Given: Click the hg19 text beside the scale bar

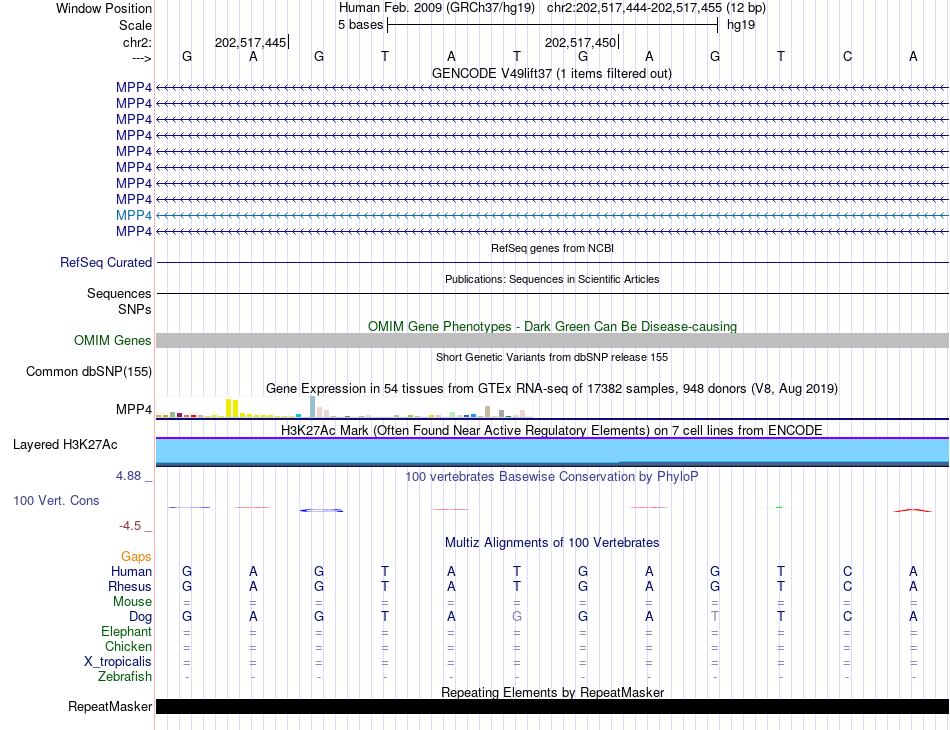Looking at the screenshot, I should [x=741, y=25].
